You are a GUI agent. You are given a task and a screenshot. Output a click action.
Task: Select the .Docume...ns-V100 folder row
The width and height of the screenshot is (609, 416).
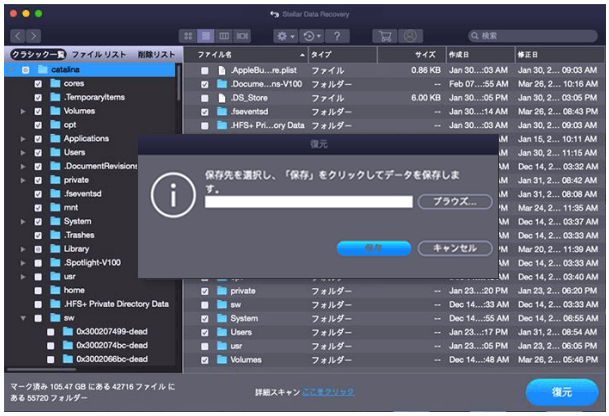pos(394,84)
